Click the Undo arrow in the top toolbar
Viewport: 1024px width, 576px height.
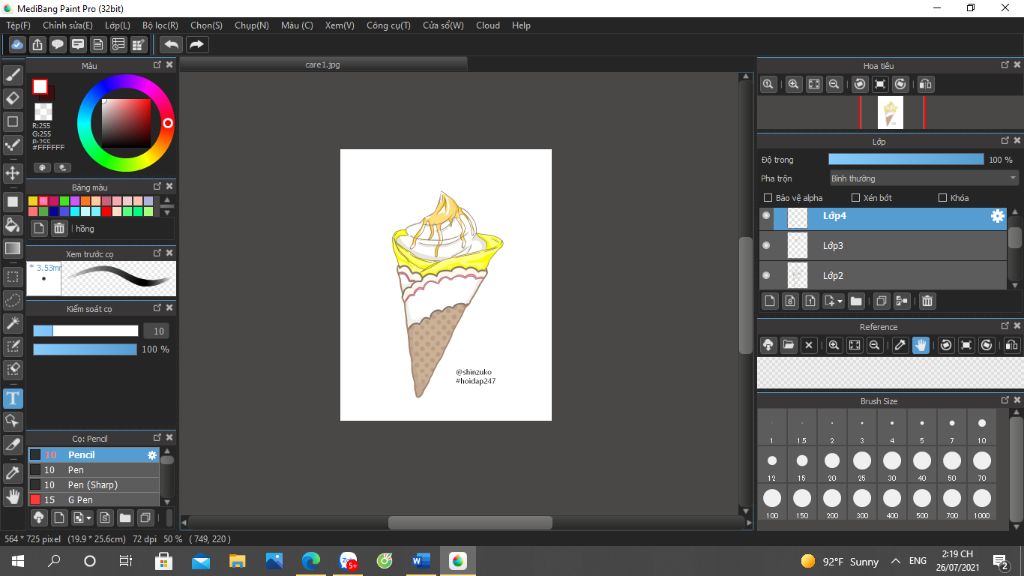(x=172, y=44)
